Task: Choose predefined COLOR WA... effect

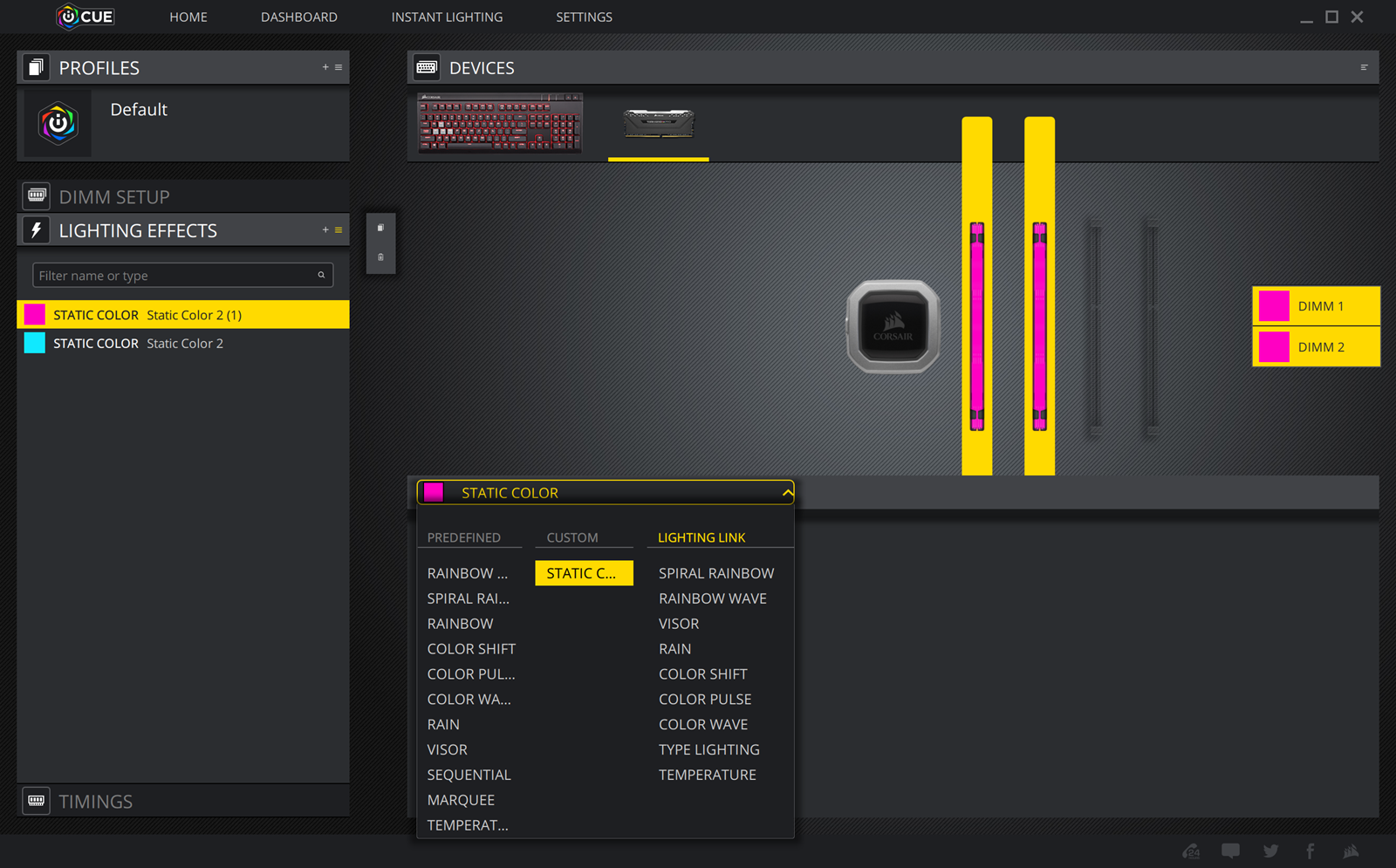Action: tap(469, 700)
